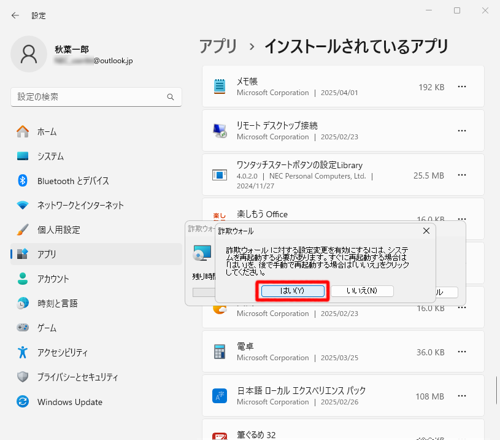Click the 楽しもう Office app name

262,214
